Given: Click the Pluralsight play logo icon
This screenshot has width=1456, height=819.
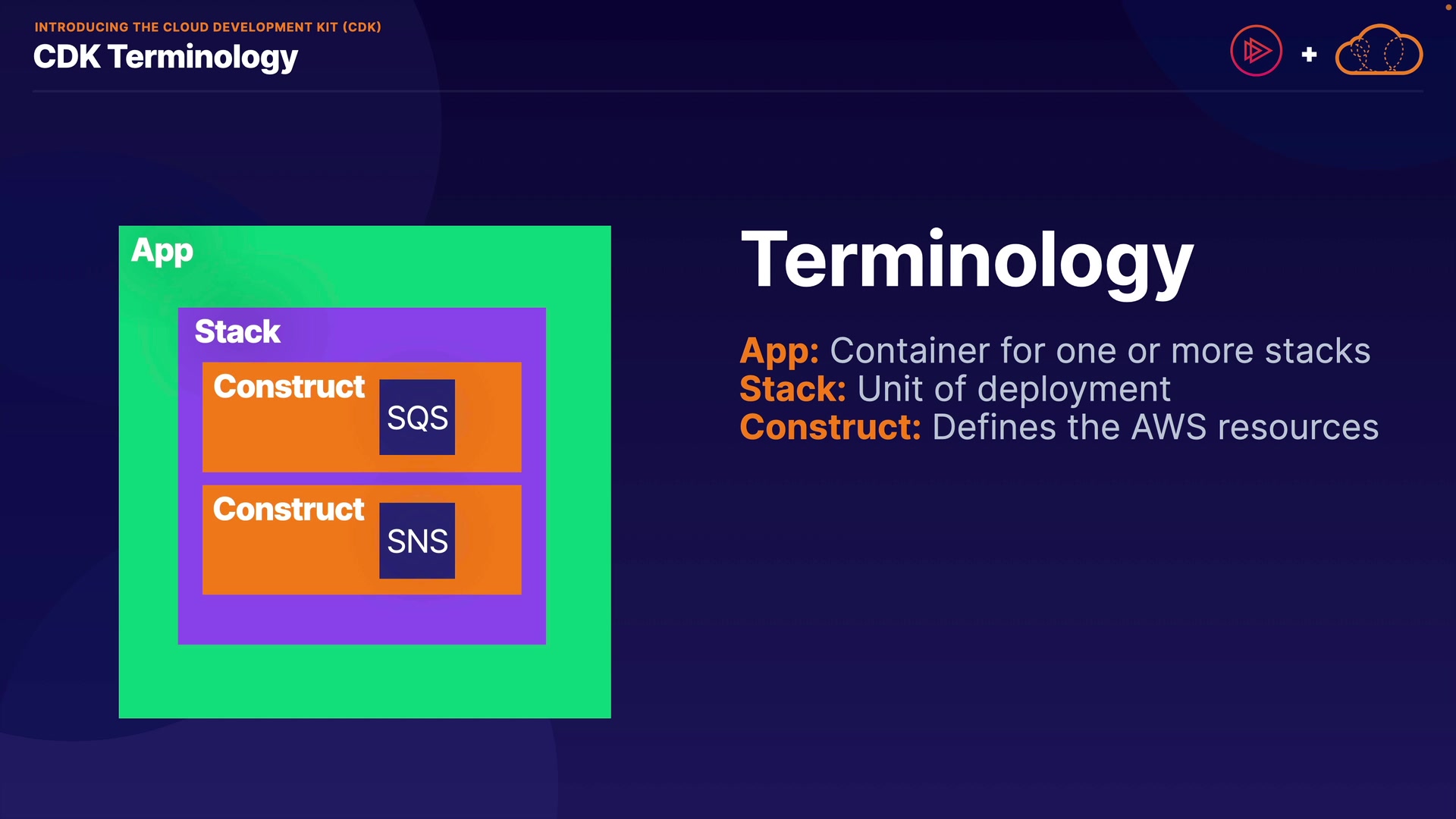Looking at the screenshot, I should [x=1256, y=51].
